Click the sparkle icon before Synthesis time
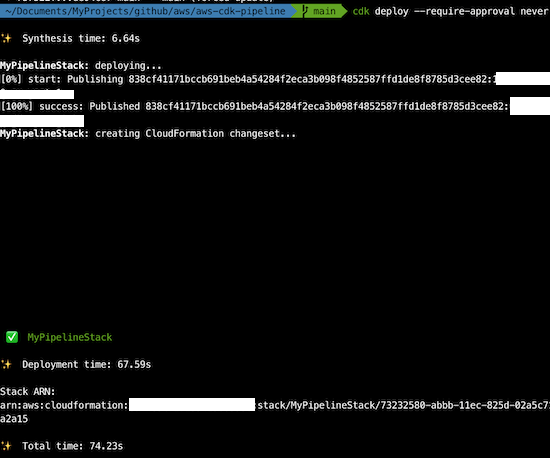The width and height of the screenshot is (550, 458). (x=6, y=38)
